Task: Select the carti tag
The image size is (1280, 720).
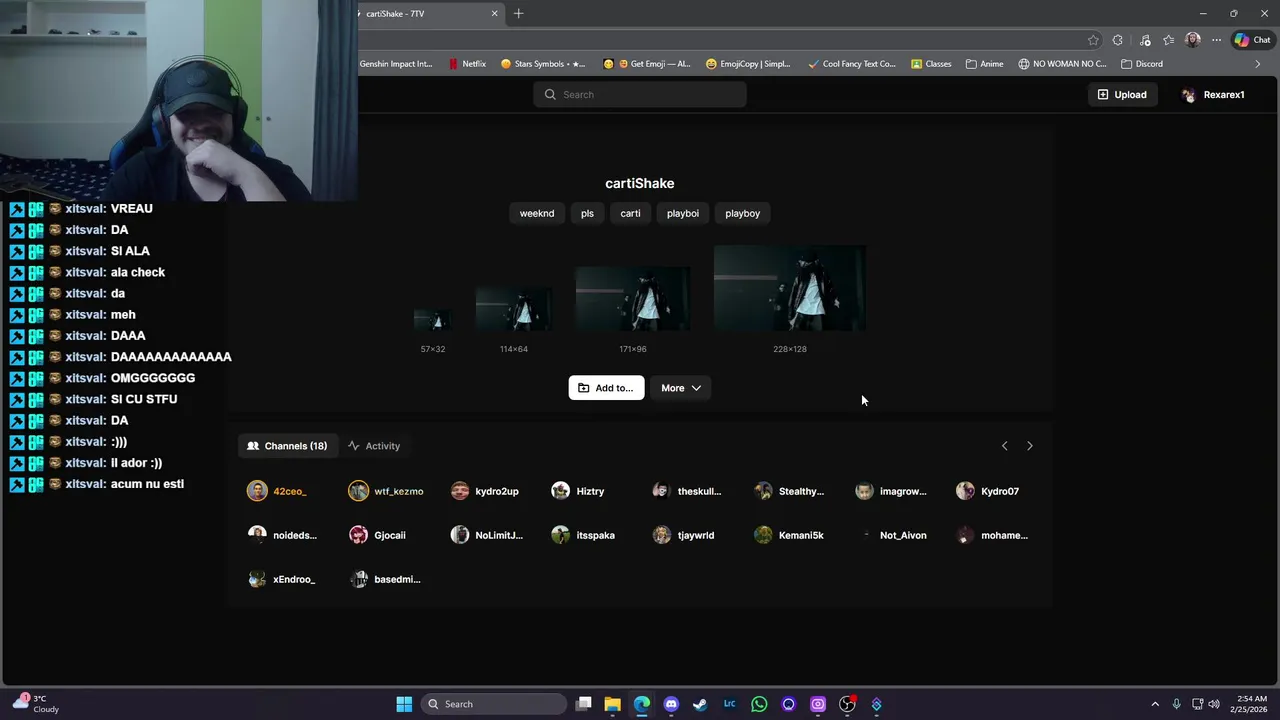Action: 630,213
